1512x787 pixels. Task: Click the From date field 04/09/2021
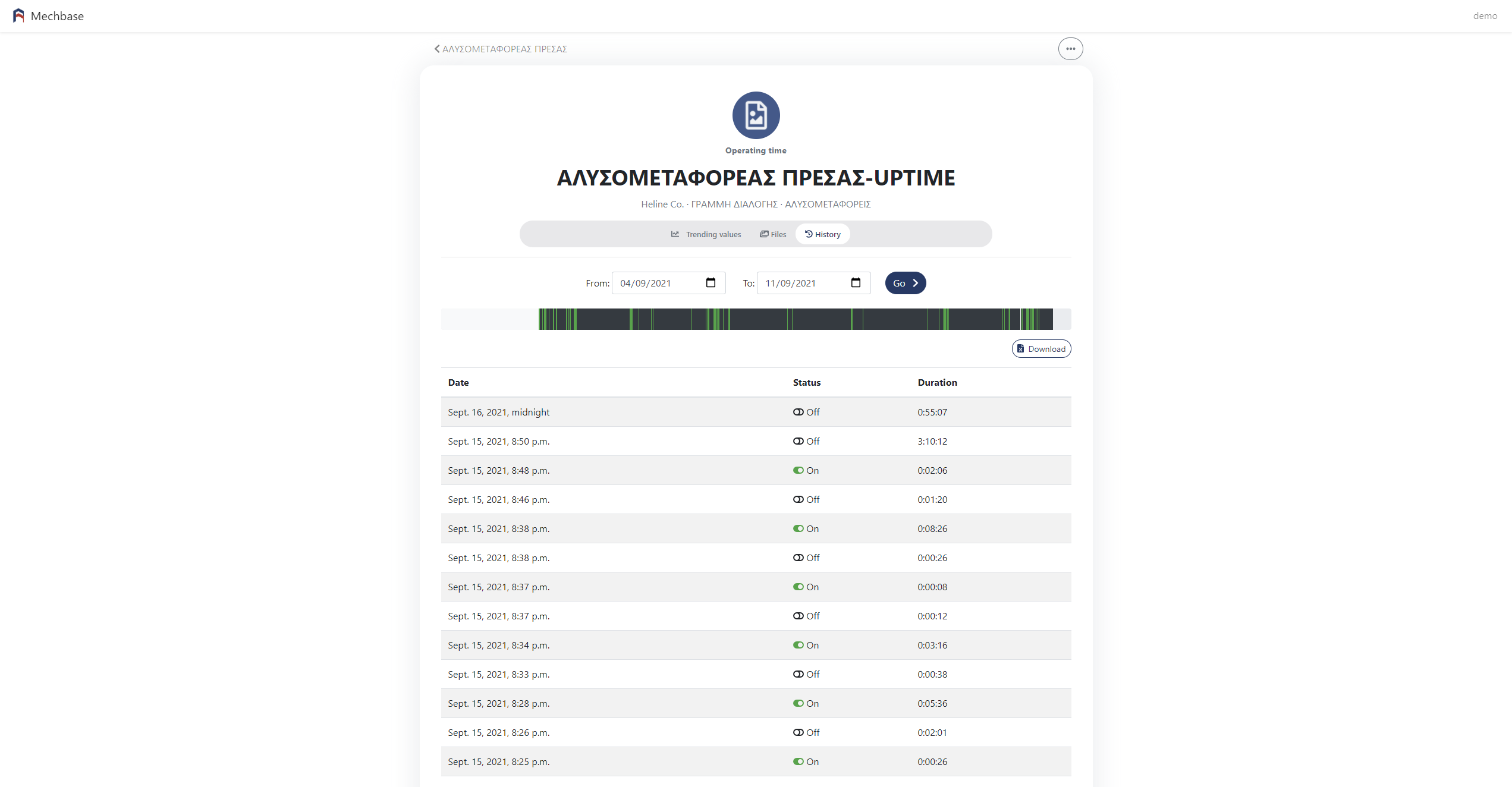click(x=668, y=283)
